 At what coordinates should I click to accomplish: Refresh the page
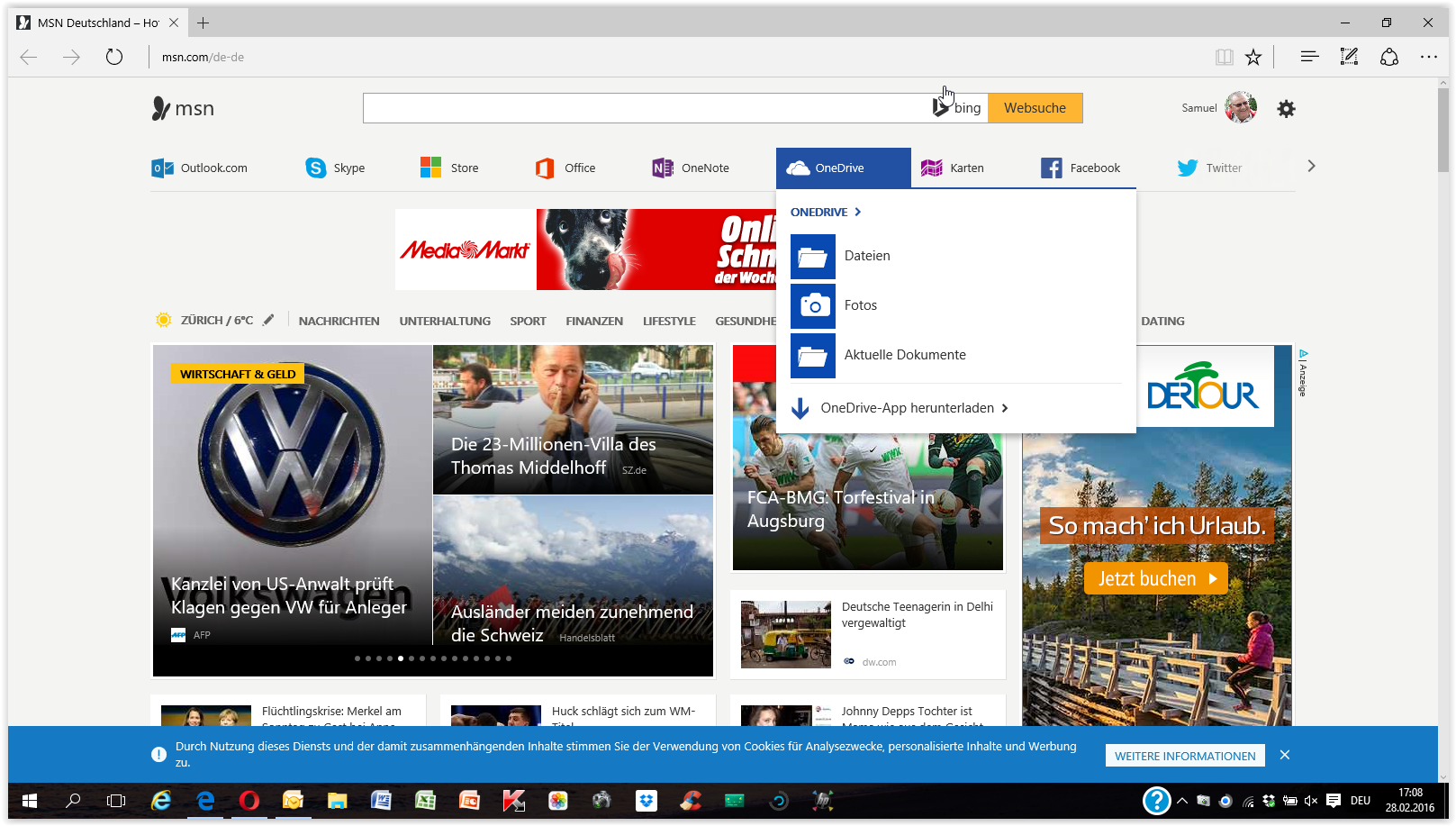(x=113, y=57)
